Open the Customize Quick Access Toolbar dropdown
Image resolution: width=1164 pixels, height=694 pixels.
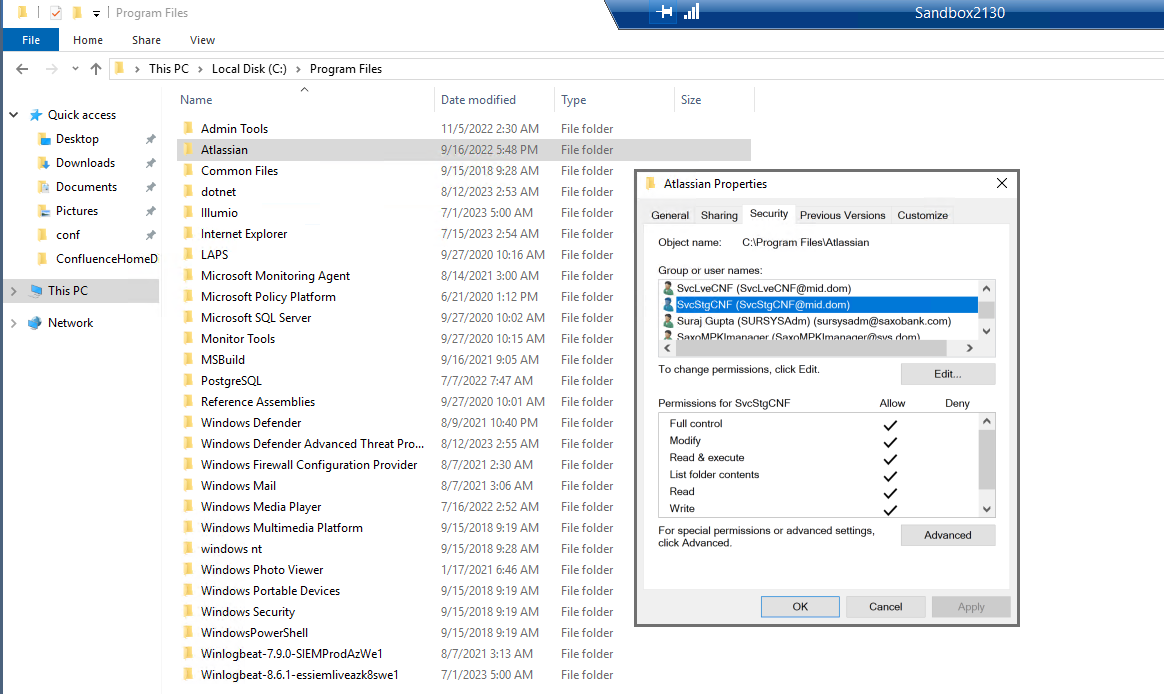click(x=97, y=13)
